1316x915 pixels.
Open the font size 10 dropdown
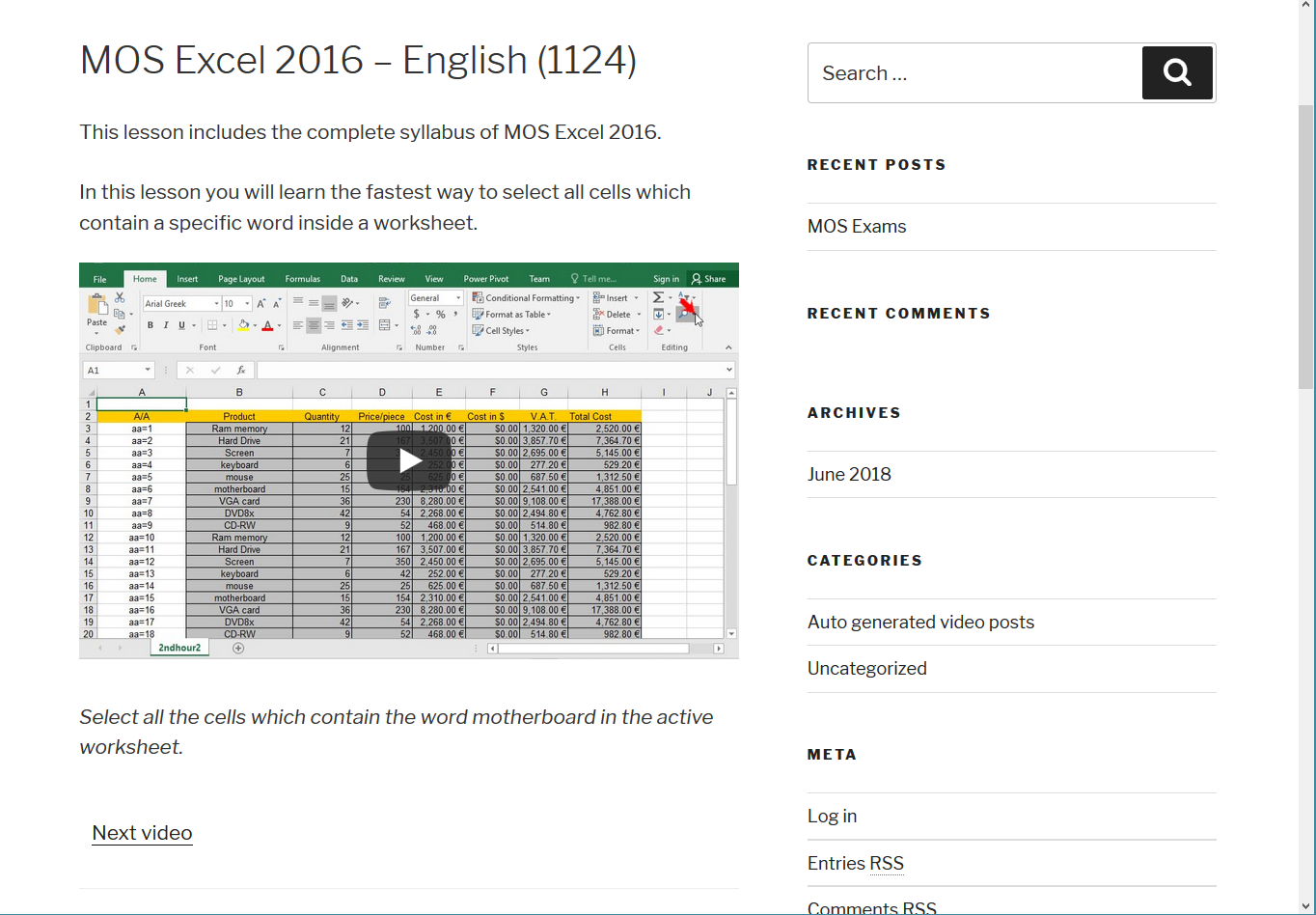(x=247, y=303)
